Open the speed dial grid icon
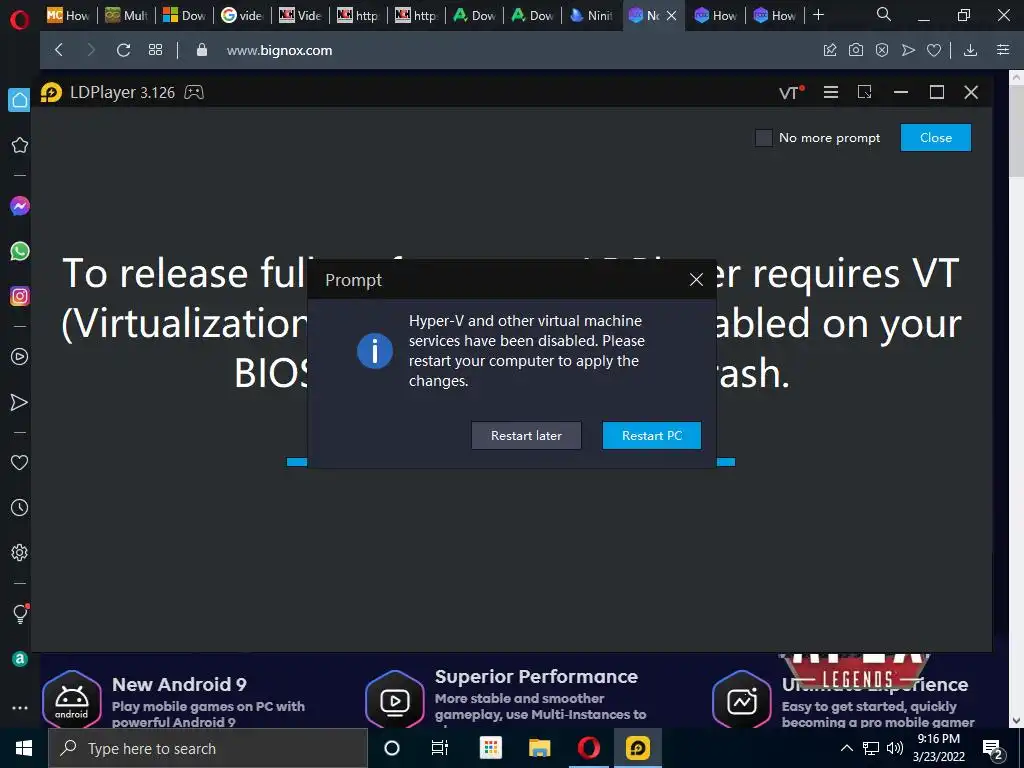Viewport: 1024px width, 768px height. (x=155, y=50)
